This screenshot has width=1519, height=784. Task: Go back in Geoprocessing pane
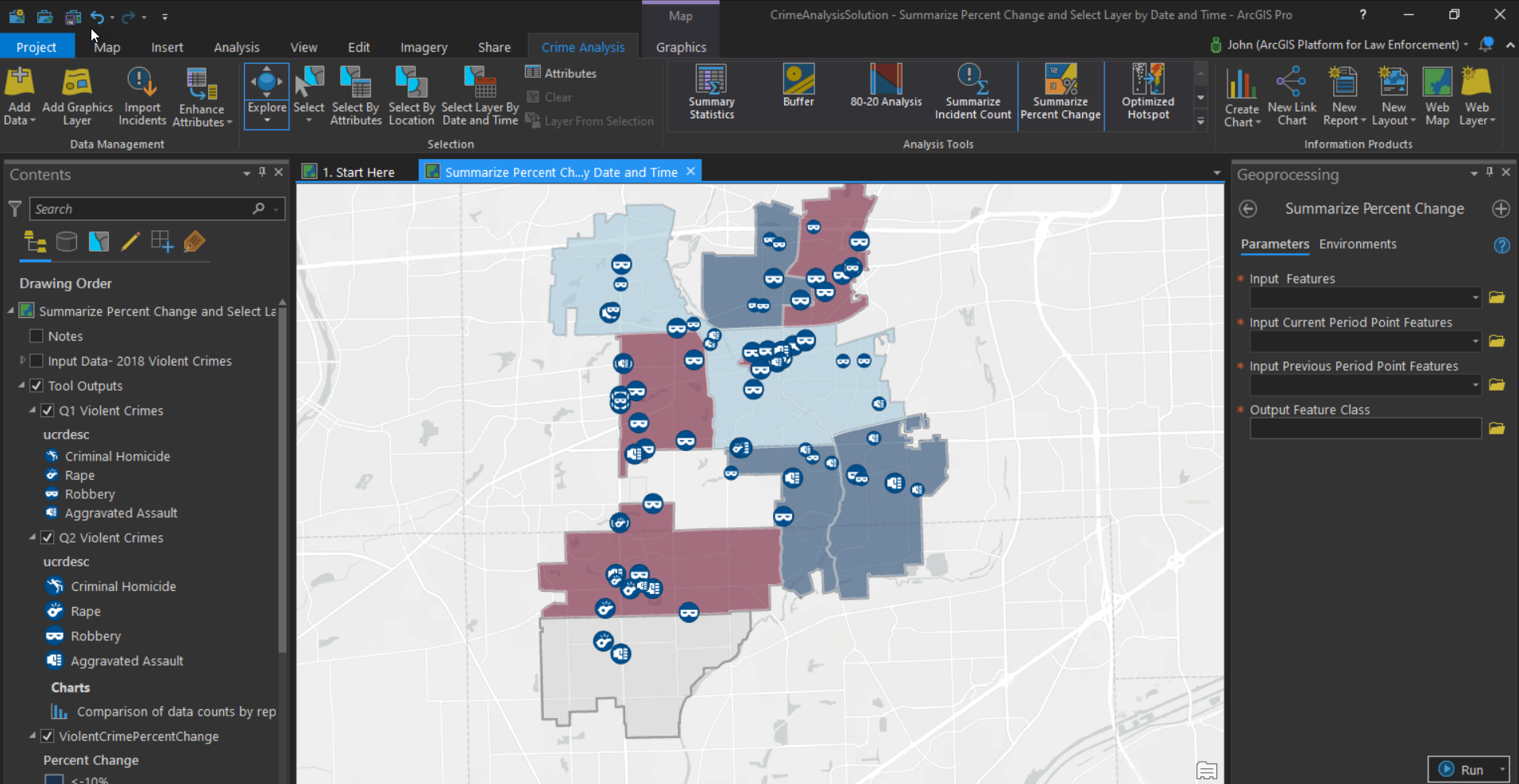click(1248, 209)
